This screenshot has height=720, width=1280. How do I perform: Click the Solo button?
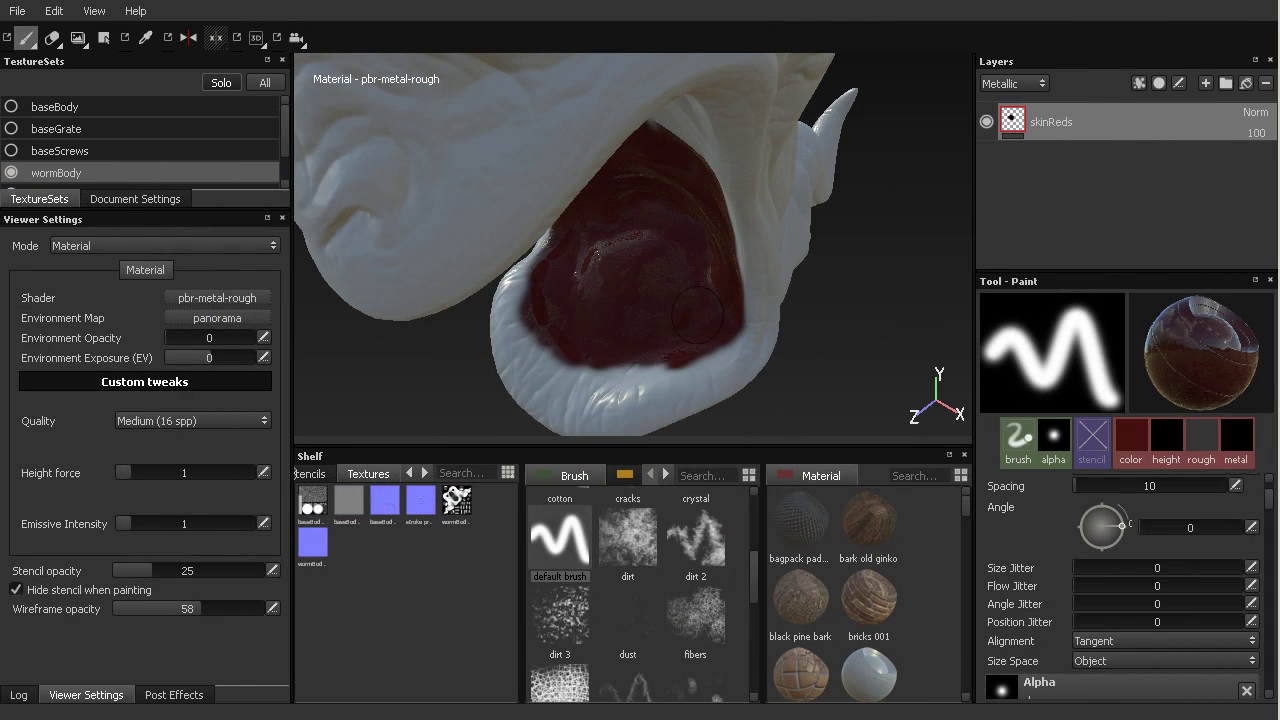click(x=221, y=83)
